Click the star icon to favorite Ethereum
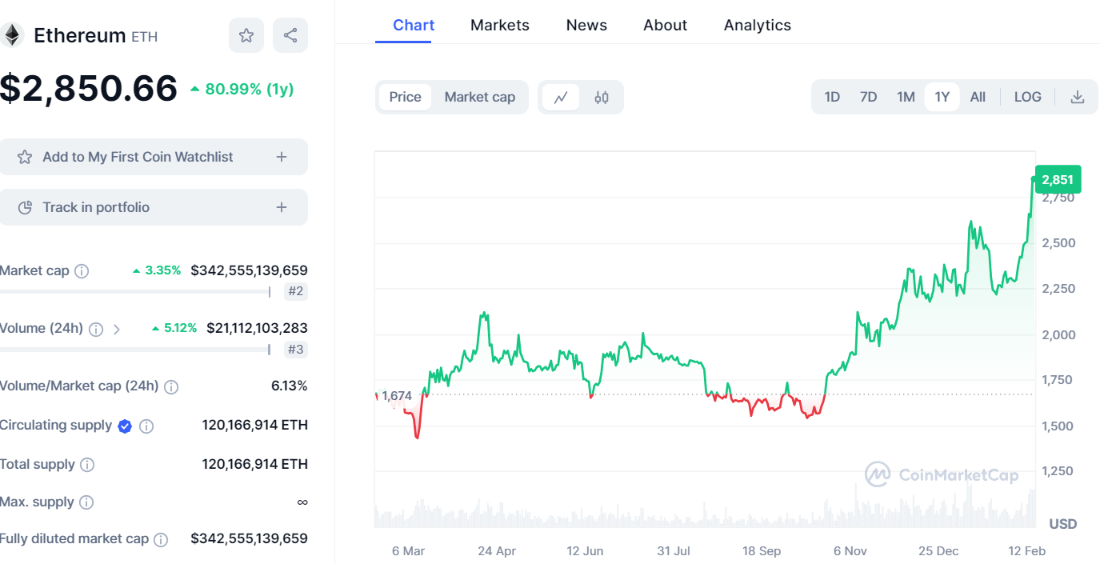This screenshot has width=1100, height=564. pos(246,36)
